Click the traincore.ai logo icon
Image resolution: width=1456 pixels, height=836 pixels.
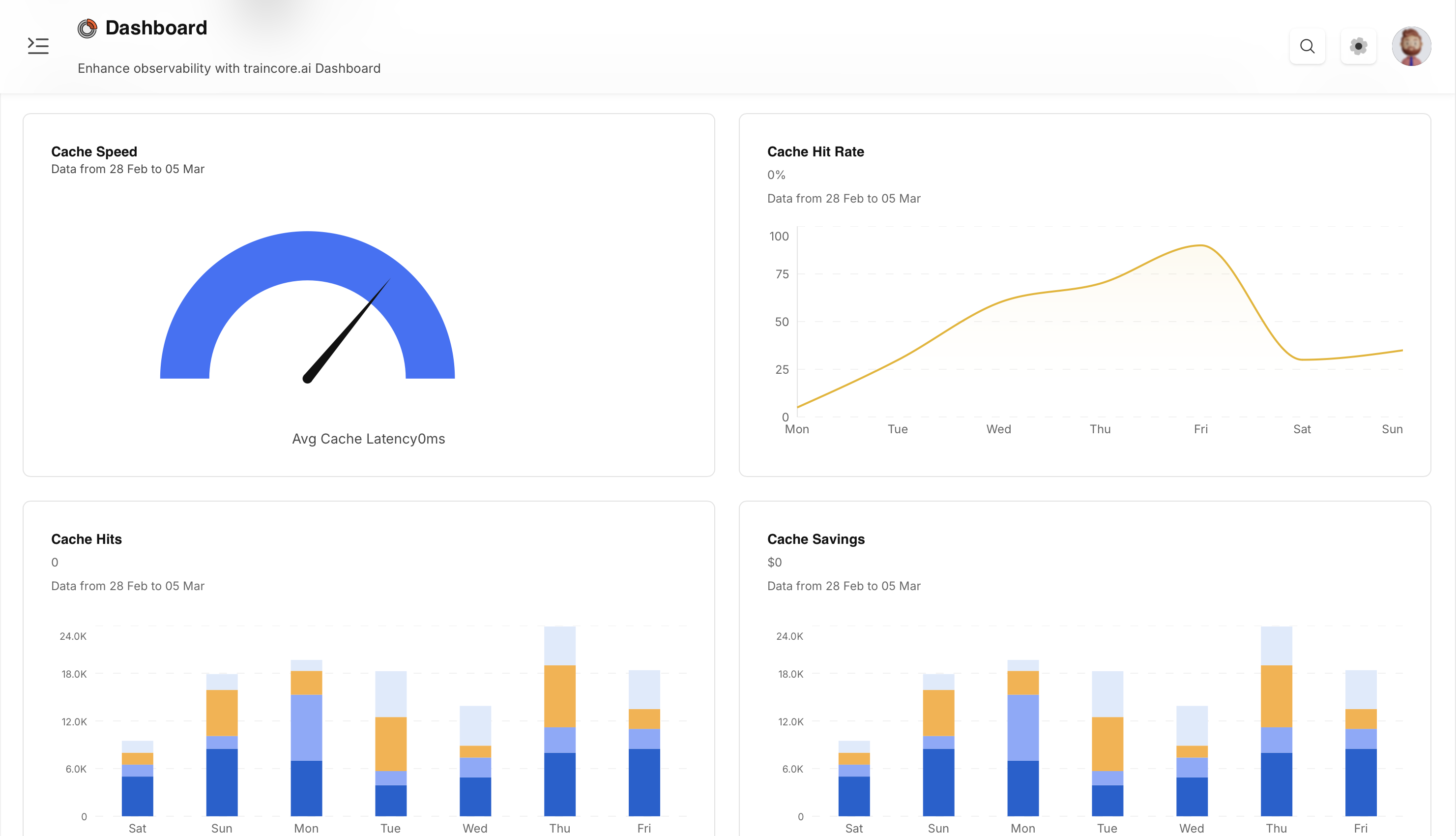[x=87, y=28]
